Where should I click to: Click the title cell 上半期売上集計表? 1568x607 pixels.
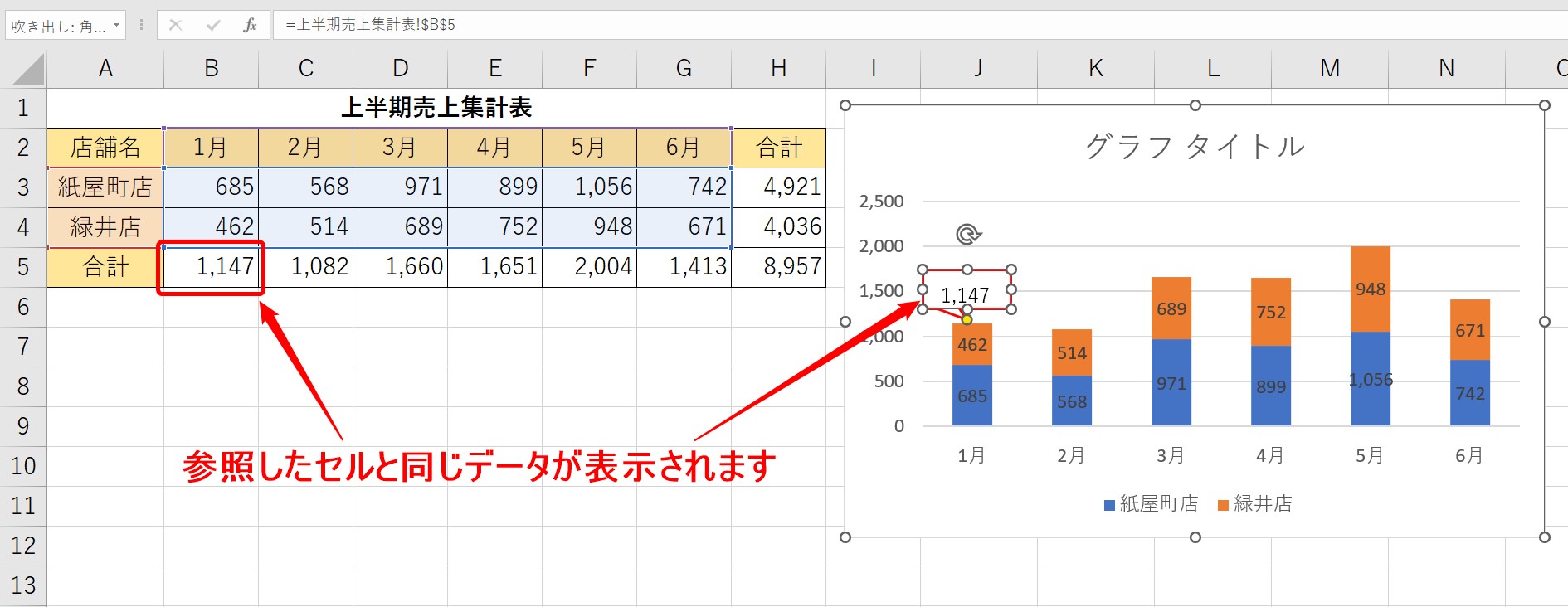tap(436, 108)
